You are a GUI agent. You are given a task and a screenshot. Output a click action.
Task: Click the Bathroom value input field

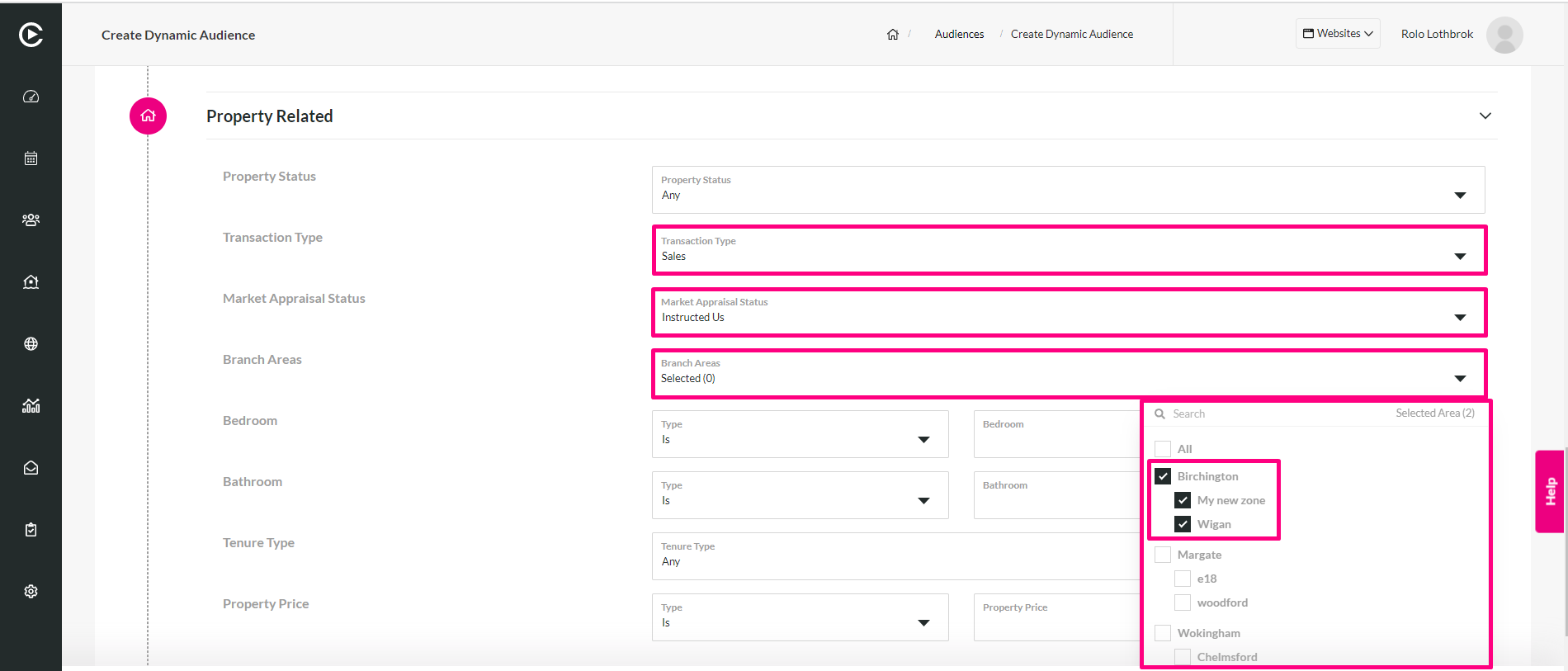click(1057, 495)
